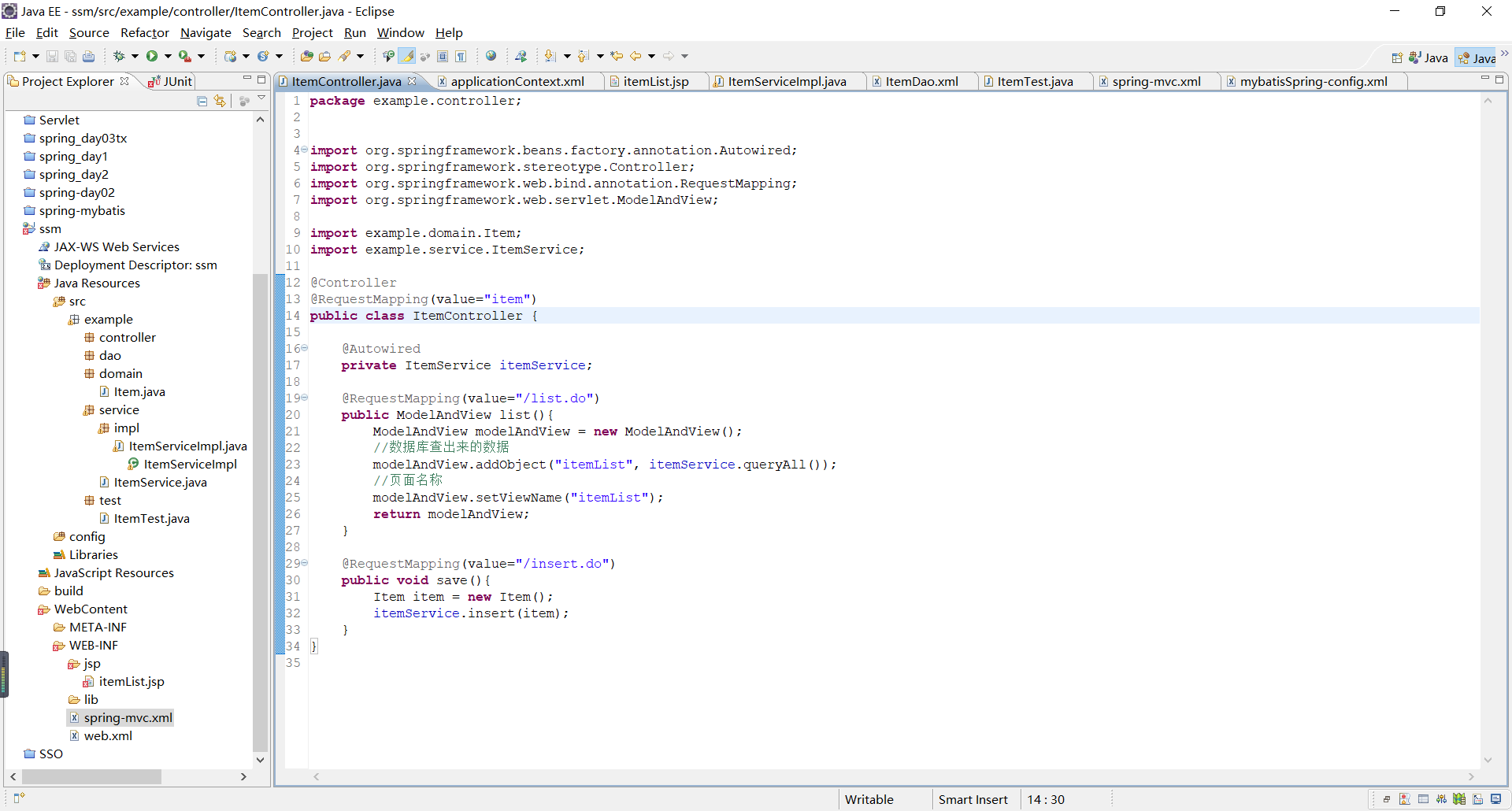This screenshot has width=1512, height=811.
Task: Open the Refactor menu
Action: (144, 32)
